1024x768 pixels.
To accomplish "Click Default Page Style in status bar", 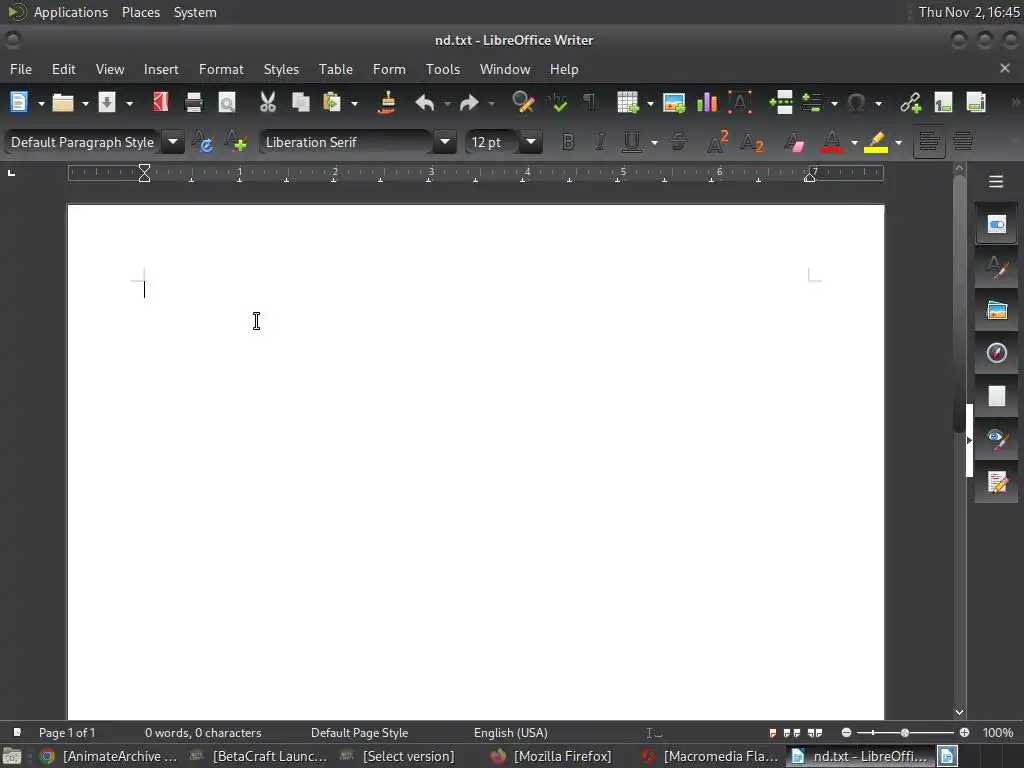I will point(359,733).
